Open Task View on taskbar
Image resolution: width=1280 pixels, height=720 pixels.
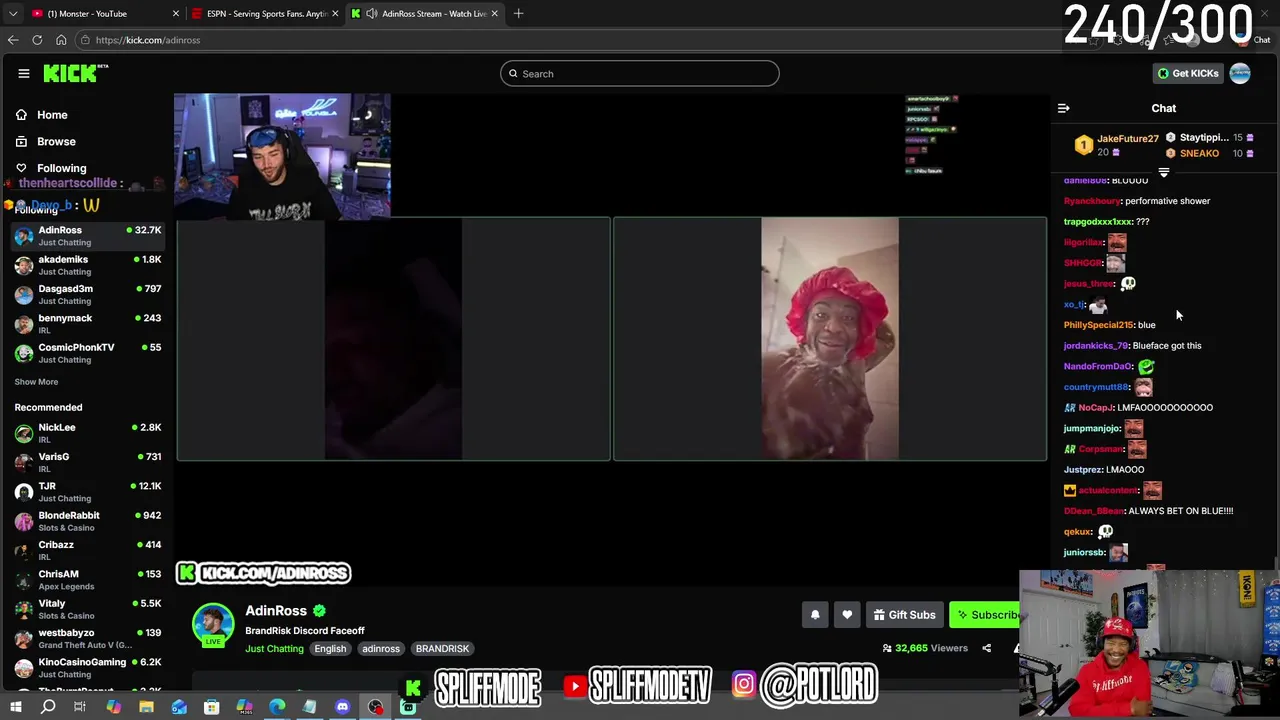80,708
